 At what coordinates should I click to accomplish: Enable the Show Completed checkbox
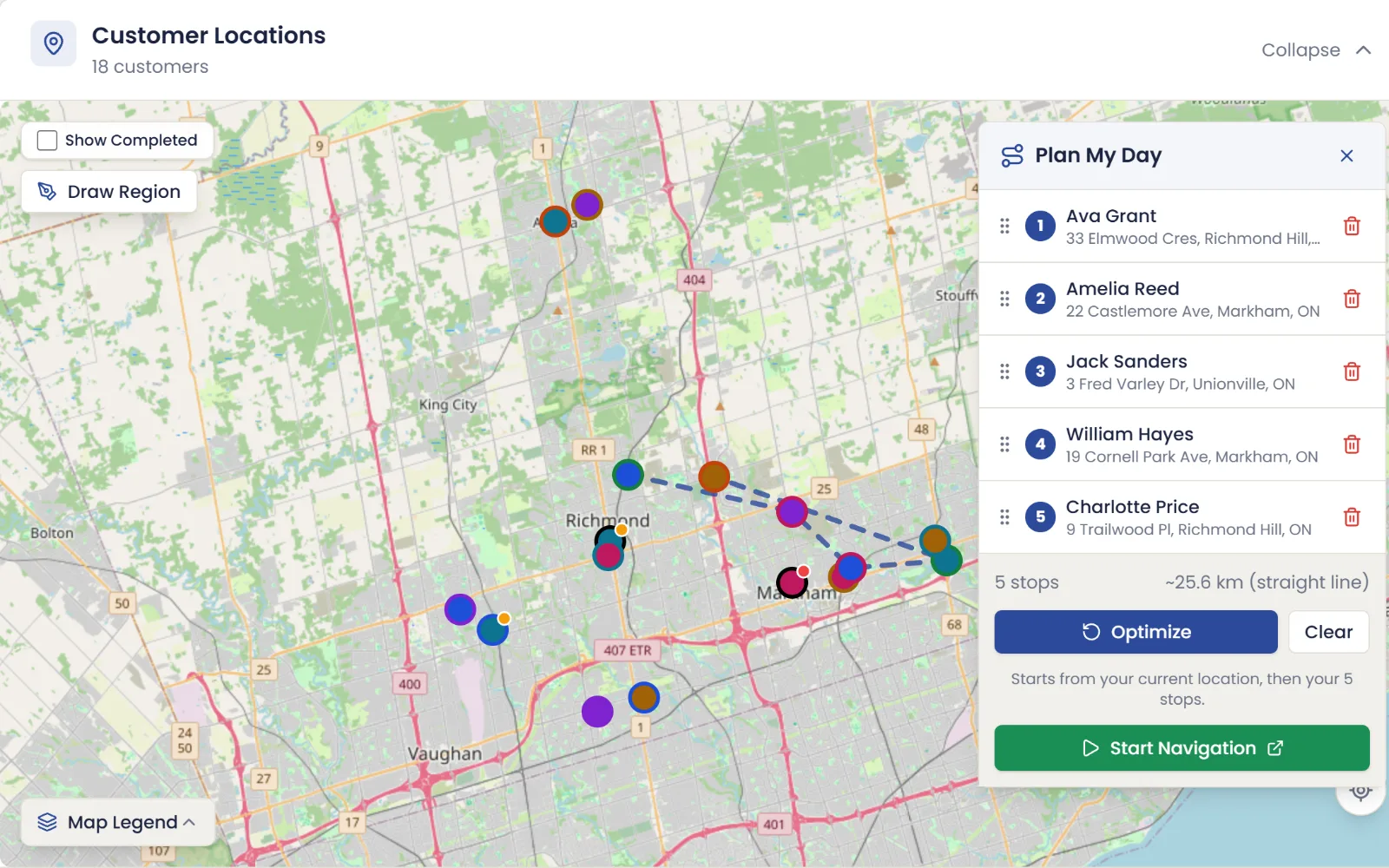click(x=48, y=141)
